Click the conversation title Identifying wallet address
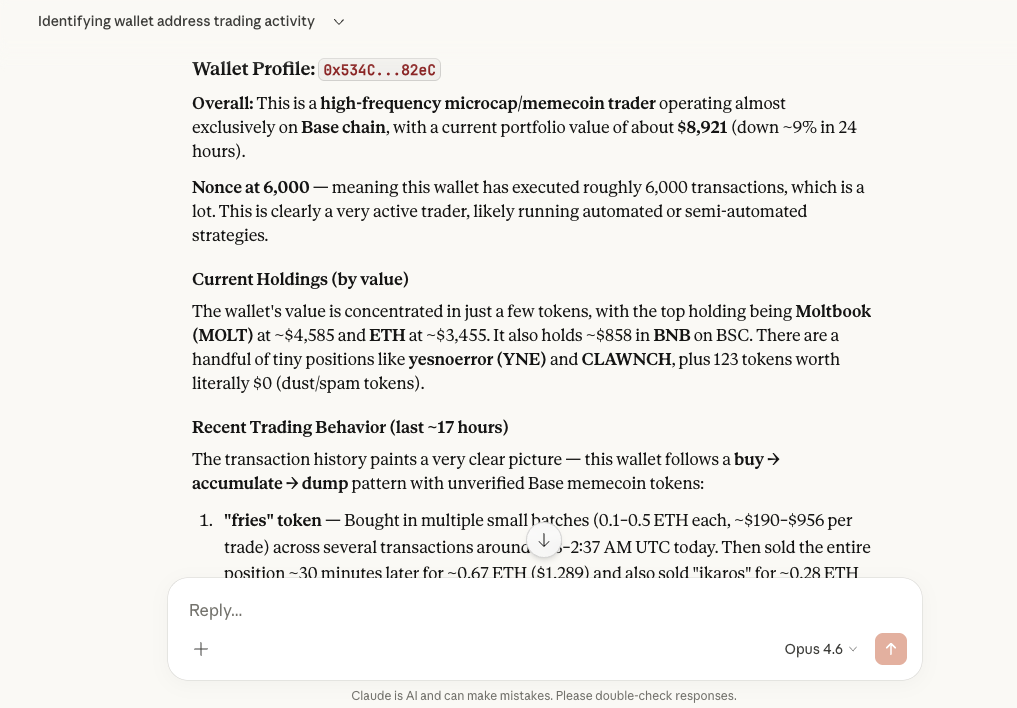This screenshot has height=708, width=1017. [176, 21]
